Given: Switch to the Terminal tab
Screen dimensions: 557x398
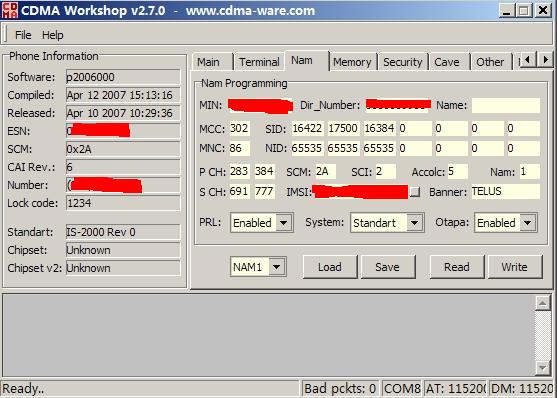Looking at the screenshot, I should pos(259,62).
